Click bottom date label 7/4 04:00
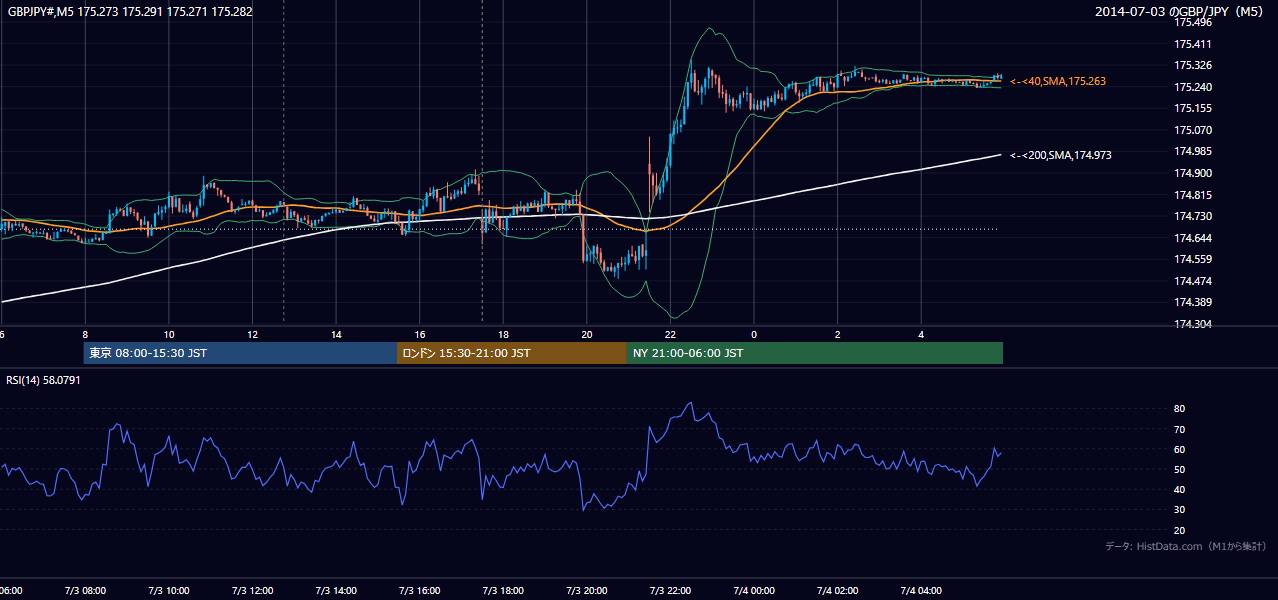Image resolution: width=1278 pixels, height=600 pixels. pos(921,591)
